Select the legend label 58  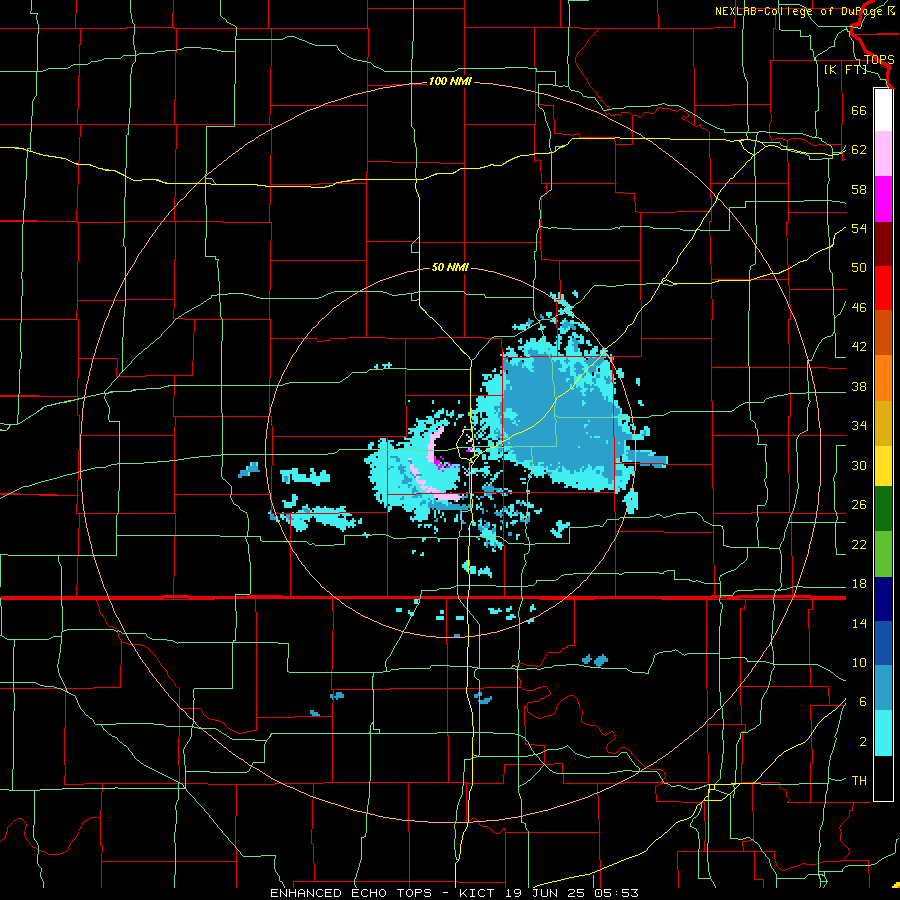pyautogui.click(x=859, y=189)
